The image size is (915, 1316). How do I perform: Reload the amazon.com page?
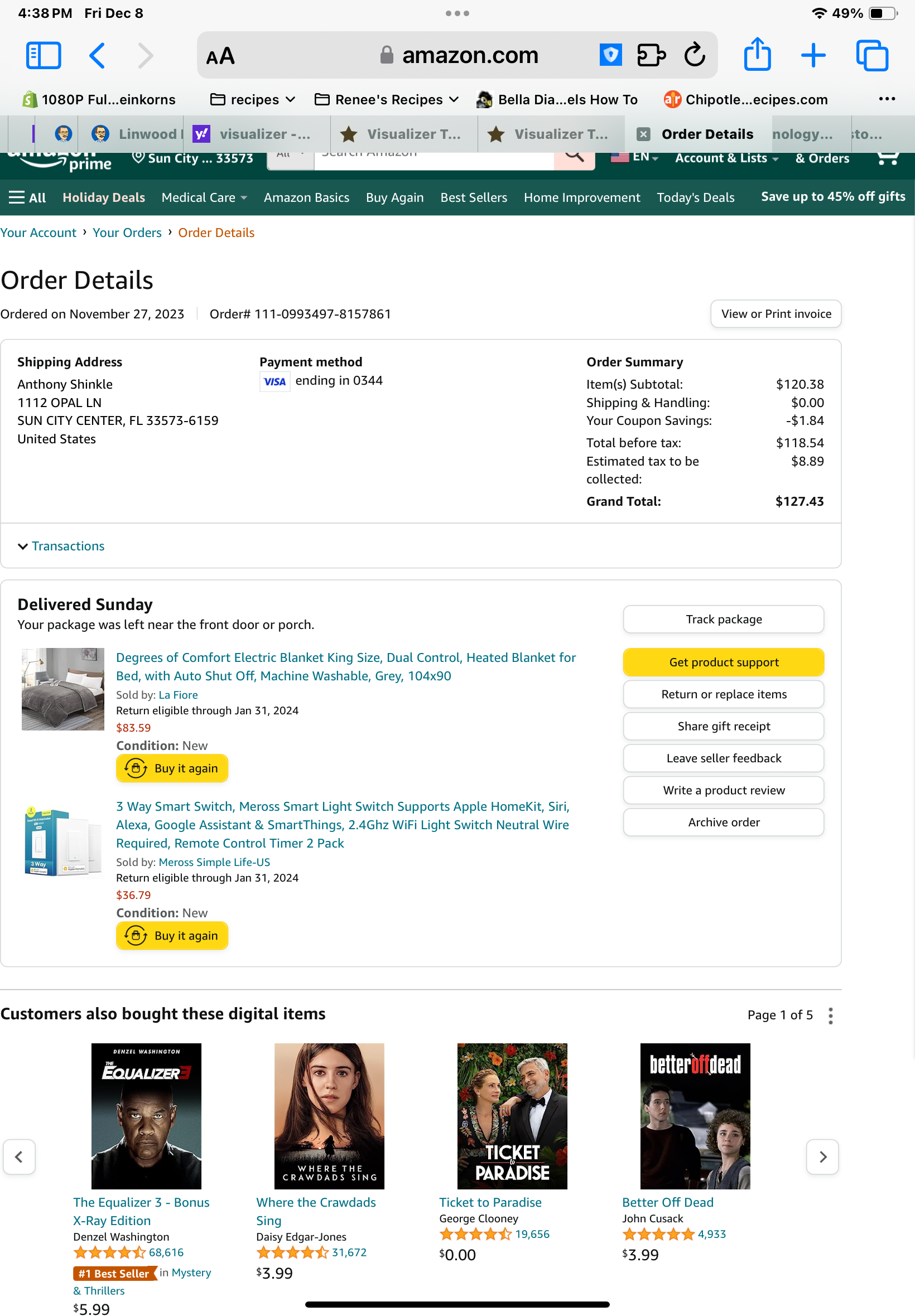pos(695,55)
